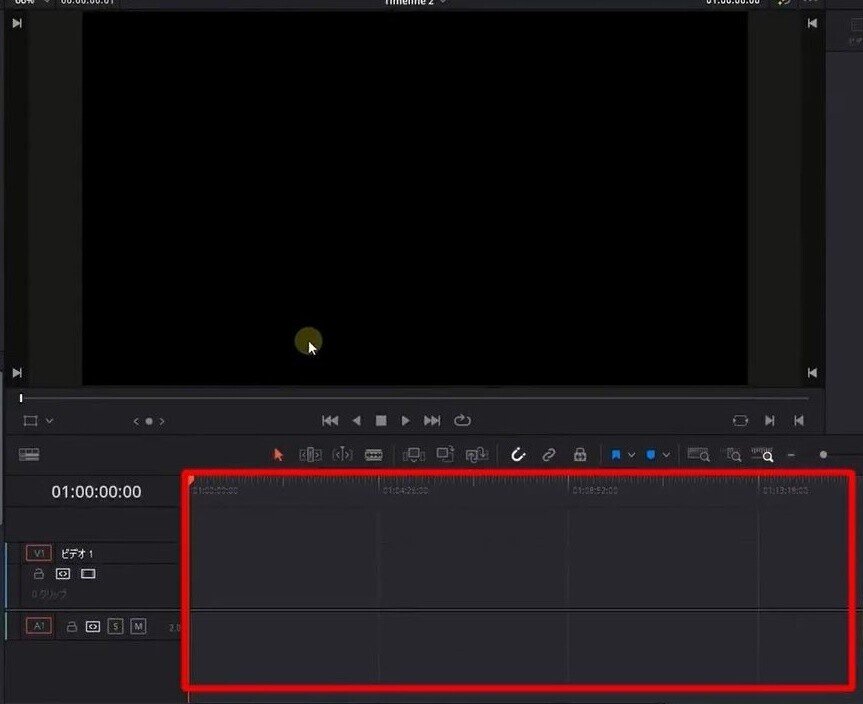Lock the ビデオ 1 video track
Screen dimensions: 863x704
pos(39,574)
